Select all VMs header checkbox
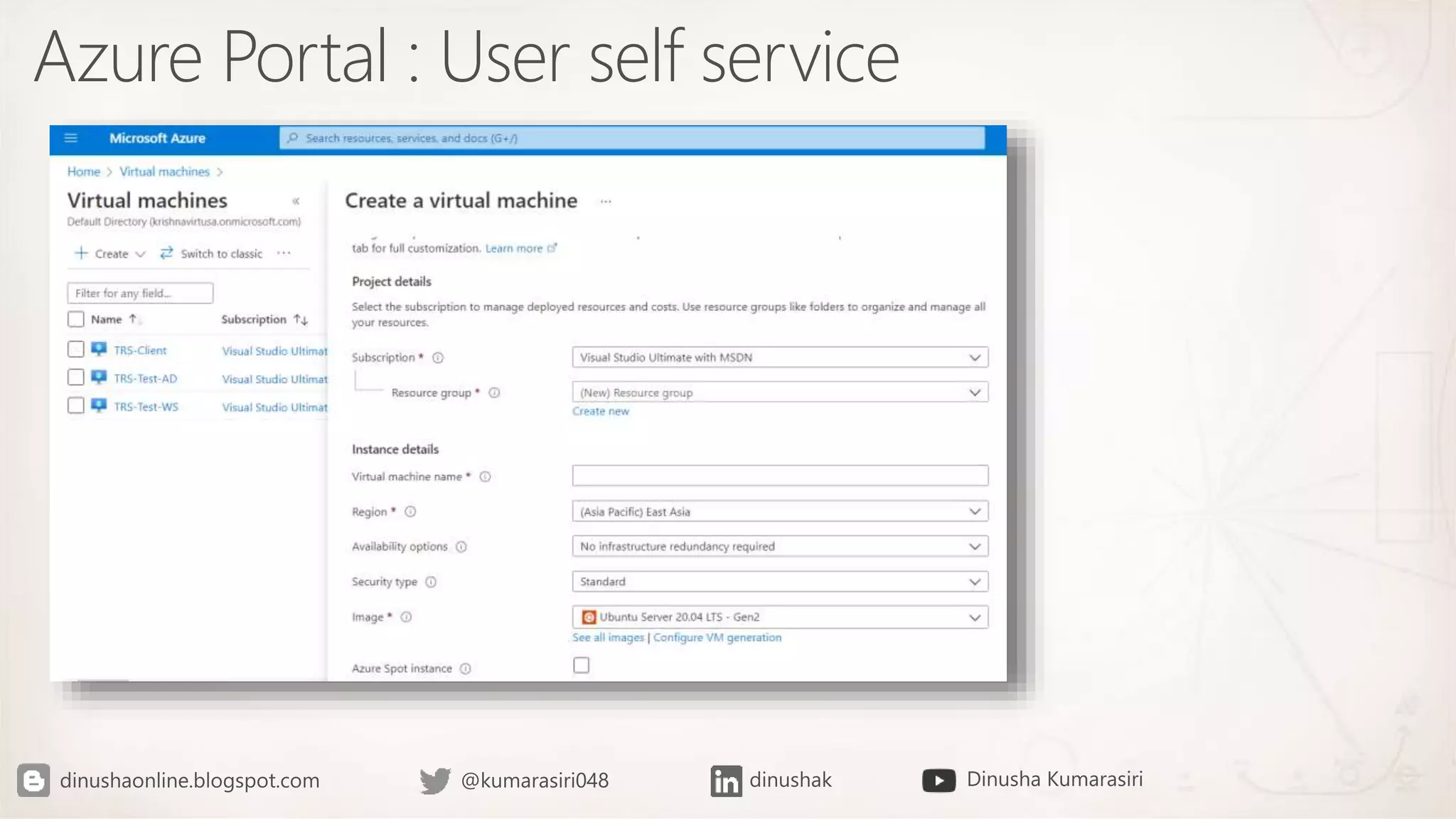Image resolution: width=1456 pixels, height=819 pixels. [x=75, y=319]
